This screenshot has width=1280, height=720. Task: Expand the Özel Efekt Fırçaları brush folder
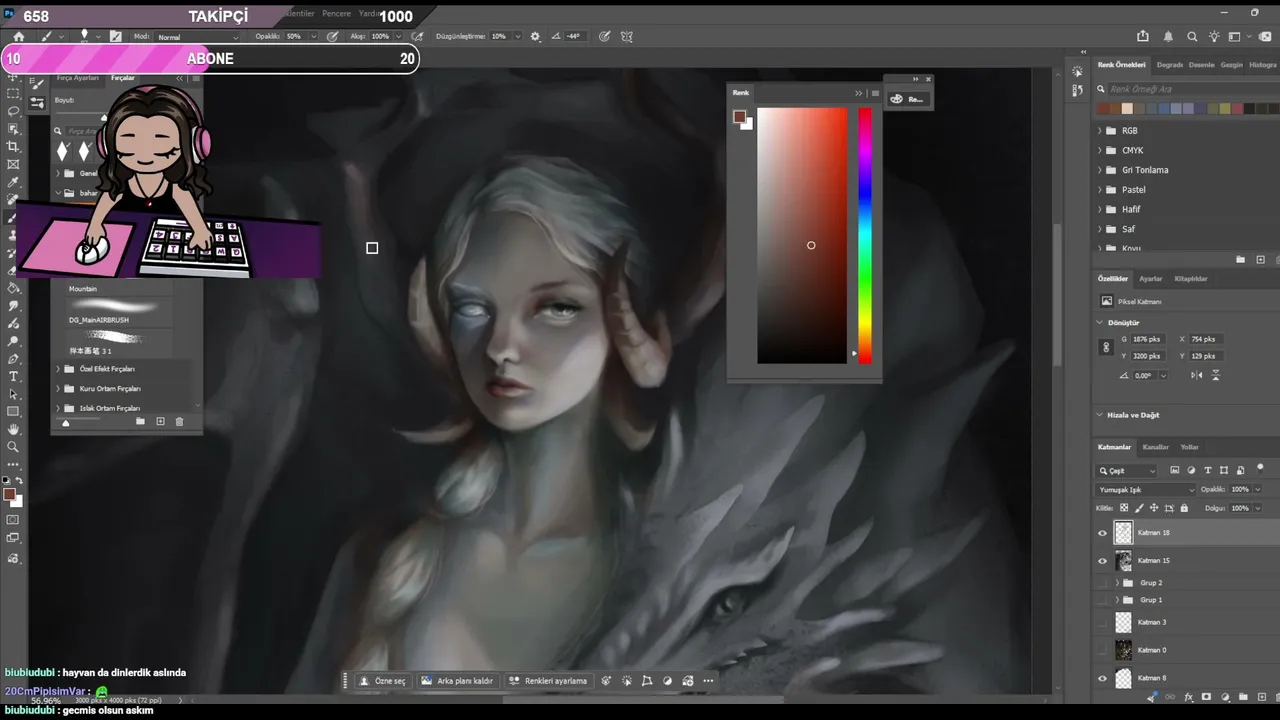point(58,369)
